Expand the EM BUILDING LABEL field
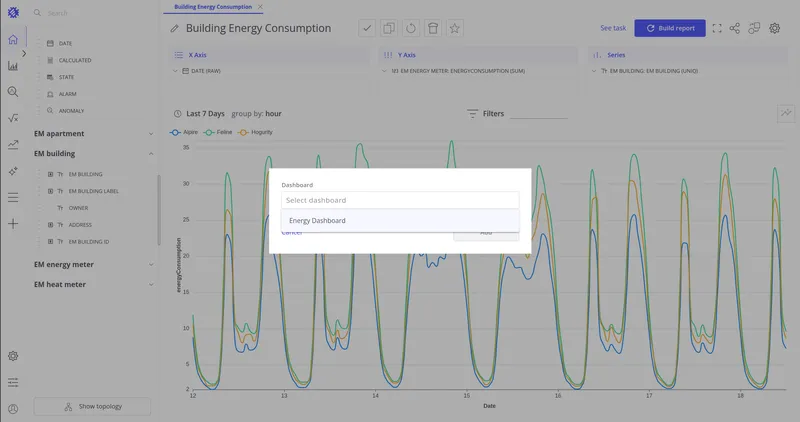The height and width of the screenshot is (422, 800). click(x=50, y=191)
